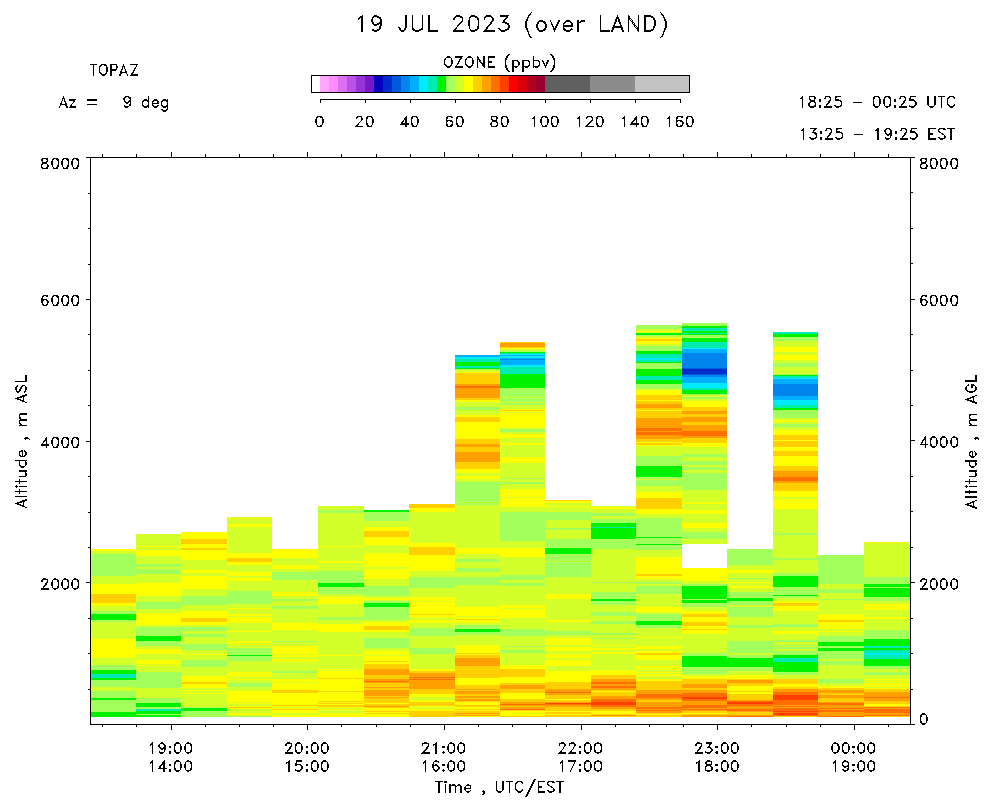Click left axis label '2000'
This screenshot has height=800, width=1000.
click(x=61, y=584)
